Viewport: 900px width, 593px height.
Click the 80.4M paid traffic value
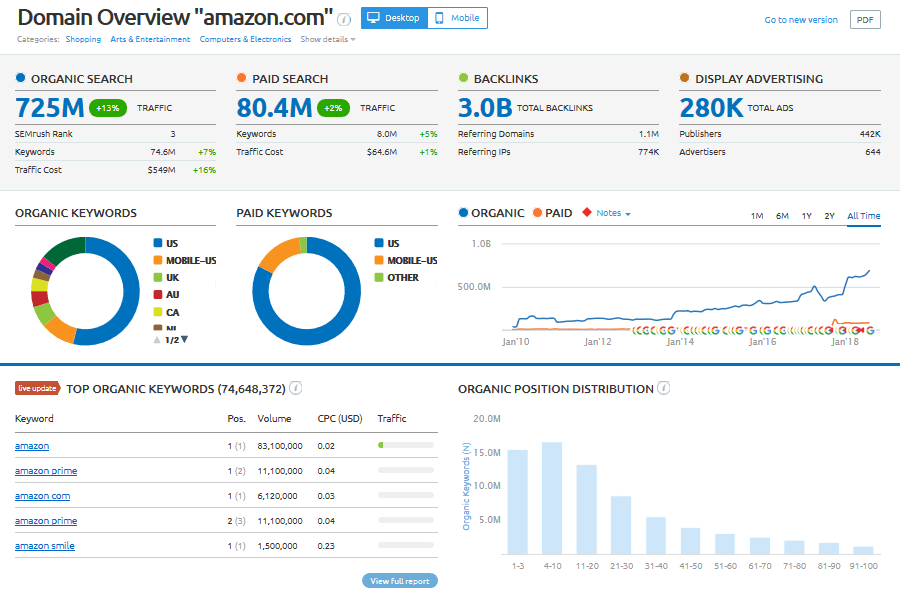[x=274, y=107]
